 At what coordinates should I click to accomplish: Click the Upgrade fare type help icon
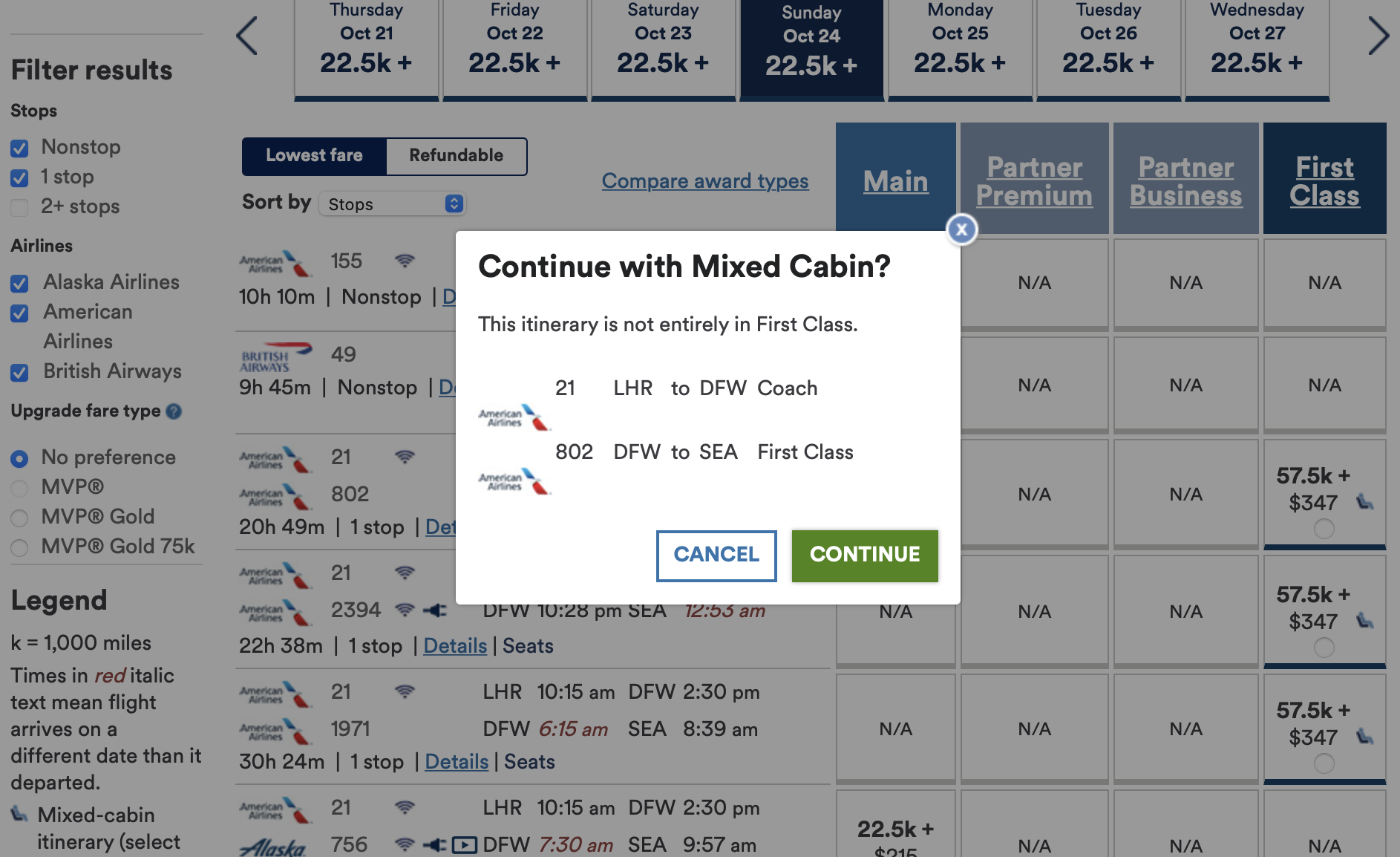tap(174, 411)
